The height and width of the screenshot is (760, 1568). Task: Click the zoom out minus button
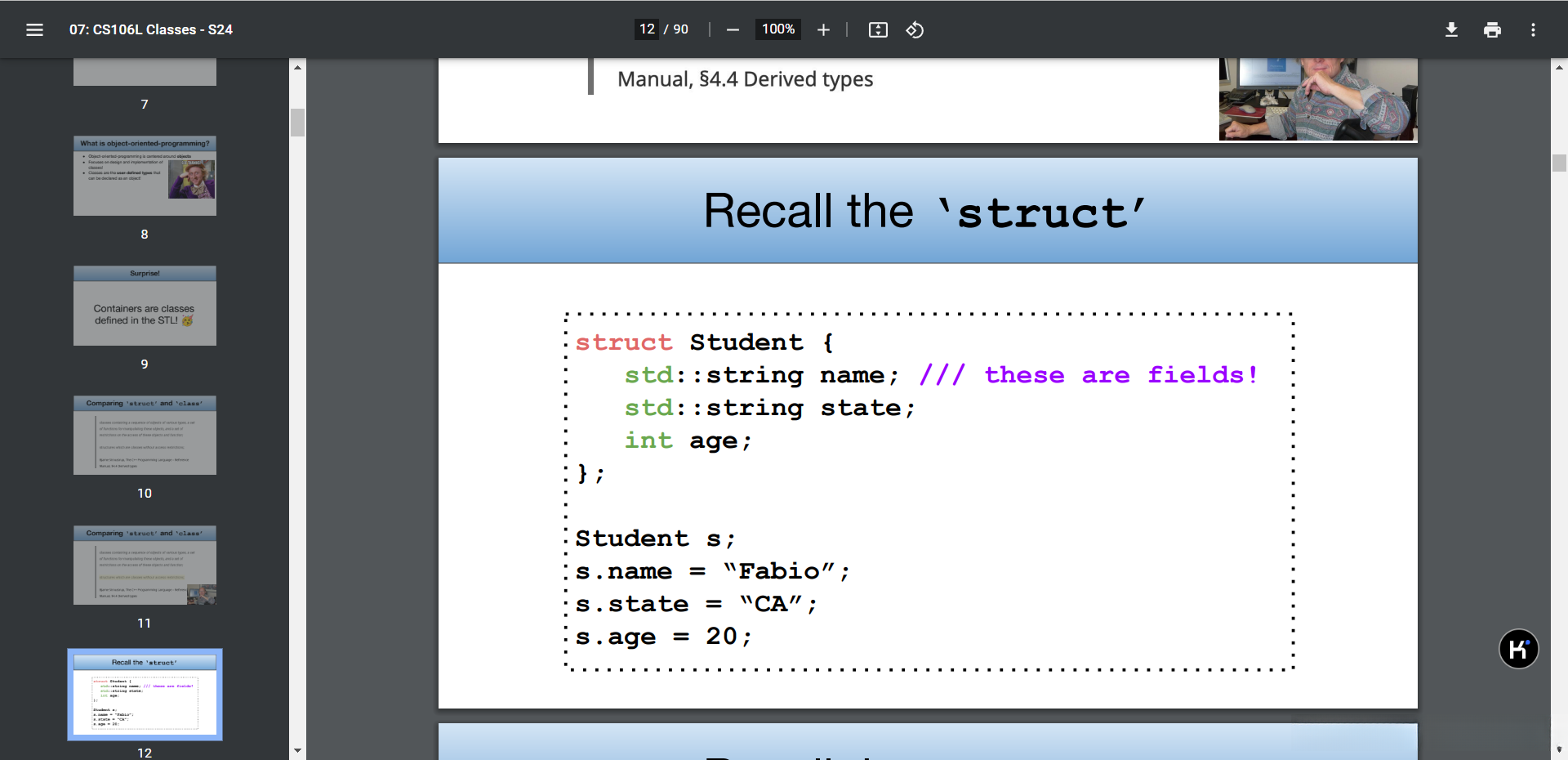[x=733, y=30]
